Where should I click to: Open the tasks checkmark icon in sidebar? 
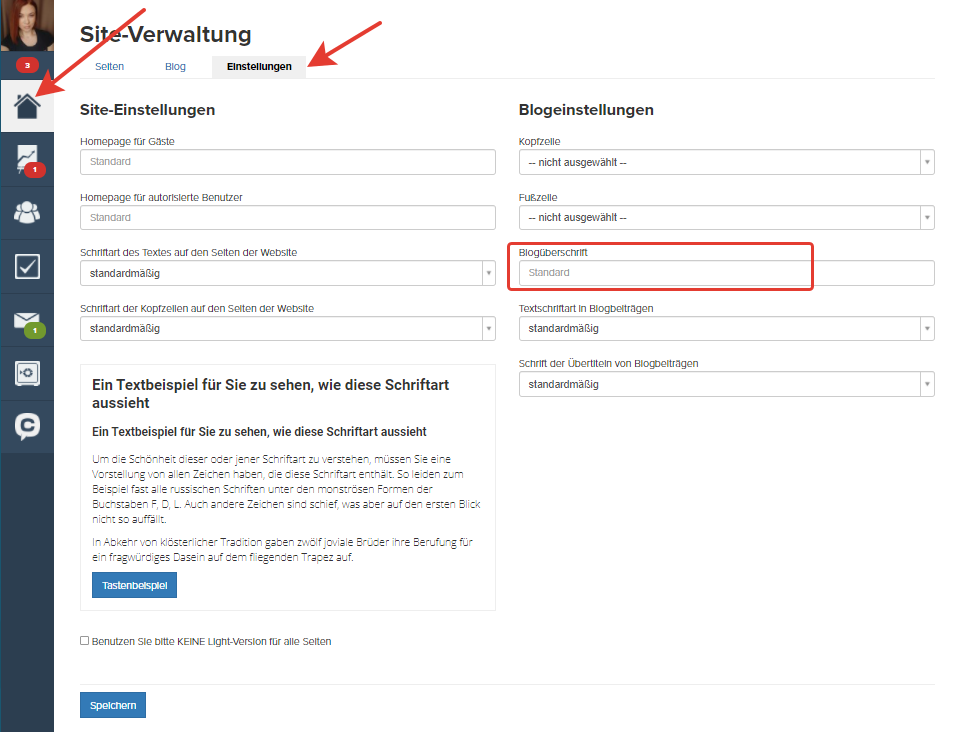tap(27, 266)
